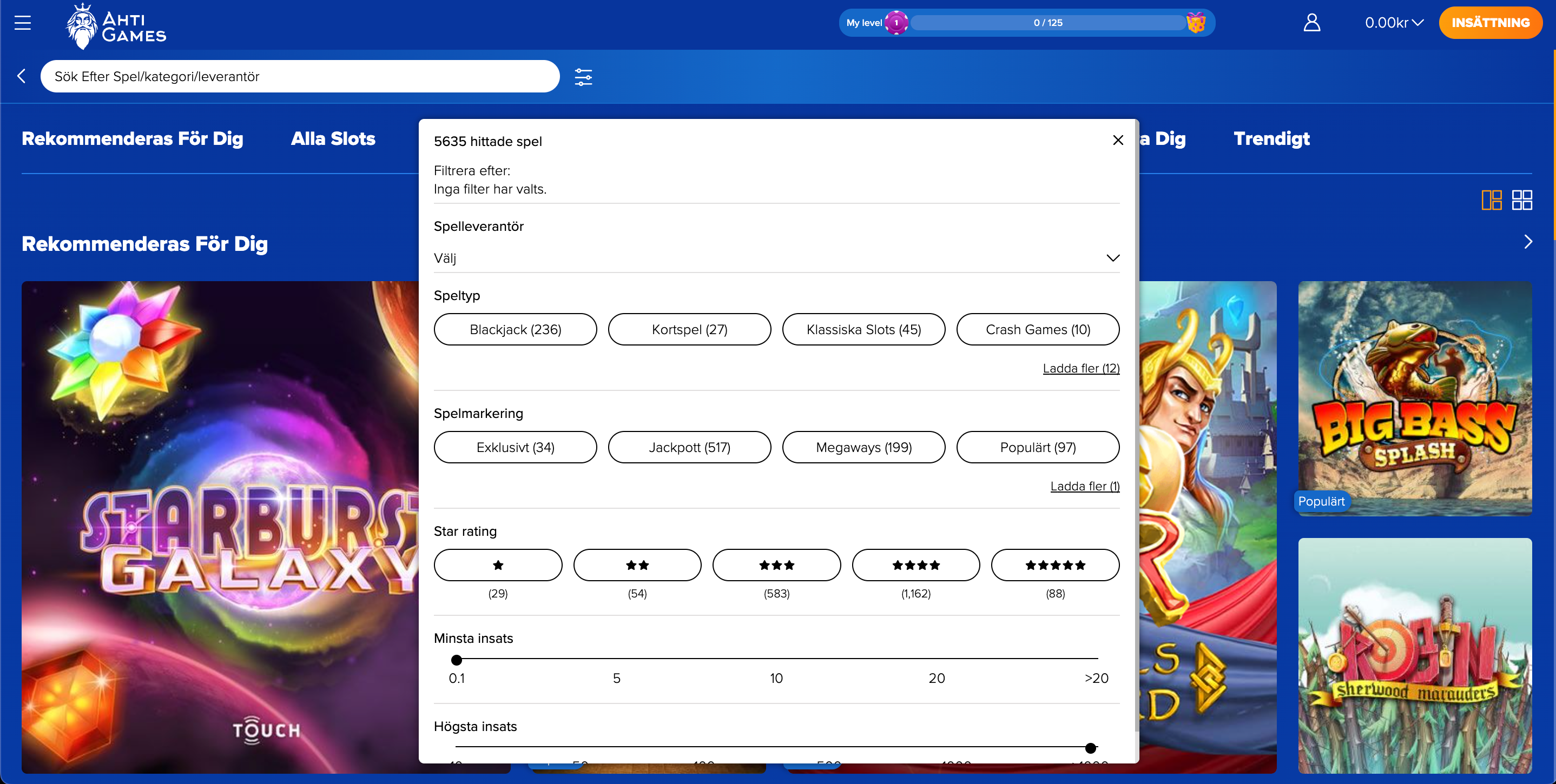Click Ladda fler (1) game markings

point(1085,486)
